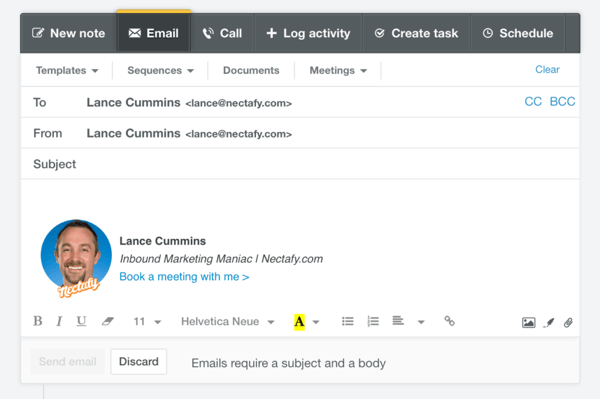Click the Clear link
The width and height of the screenshot is (600, 399).
pos(547,69)
